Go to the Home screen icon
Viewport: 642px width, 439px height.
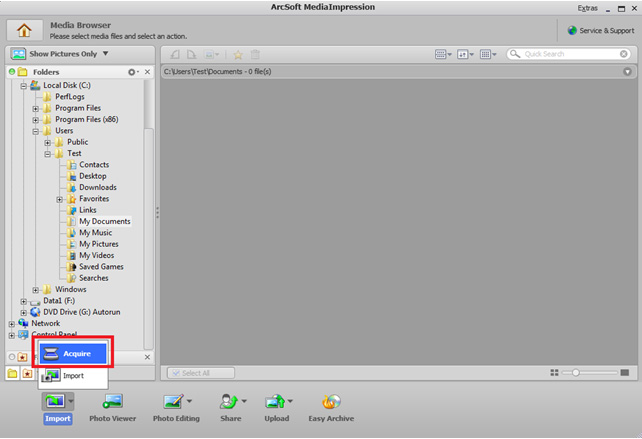pyautogui.click(x=24, y=30)
